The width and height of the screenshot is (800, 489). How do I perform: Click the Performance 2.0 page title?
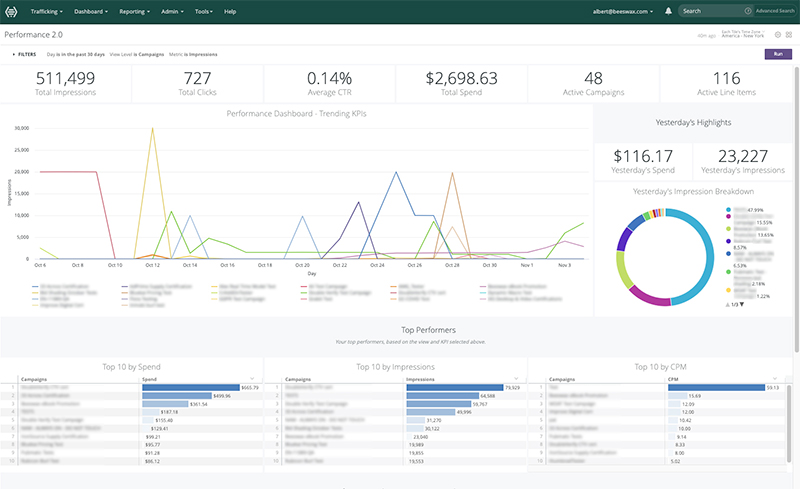[x=34, y=35]
